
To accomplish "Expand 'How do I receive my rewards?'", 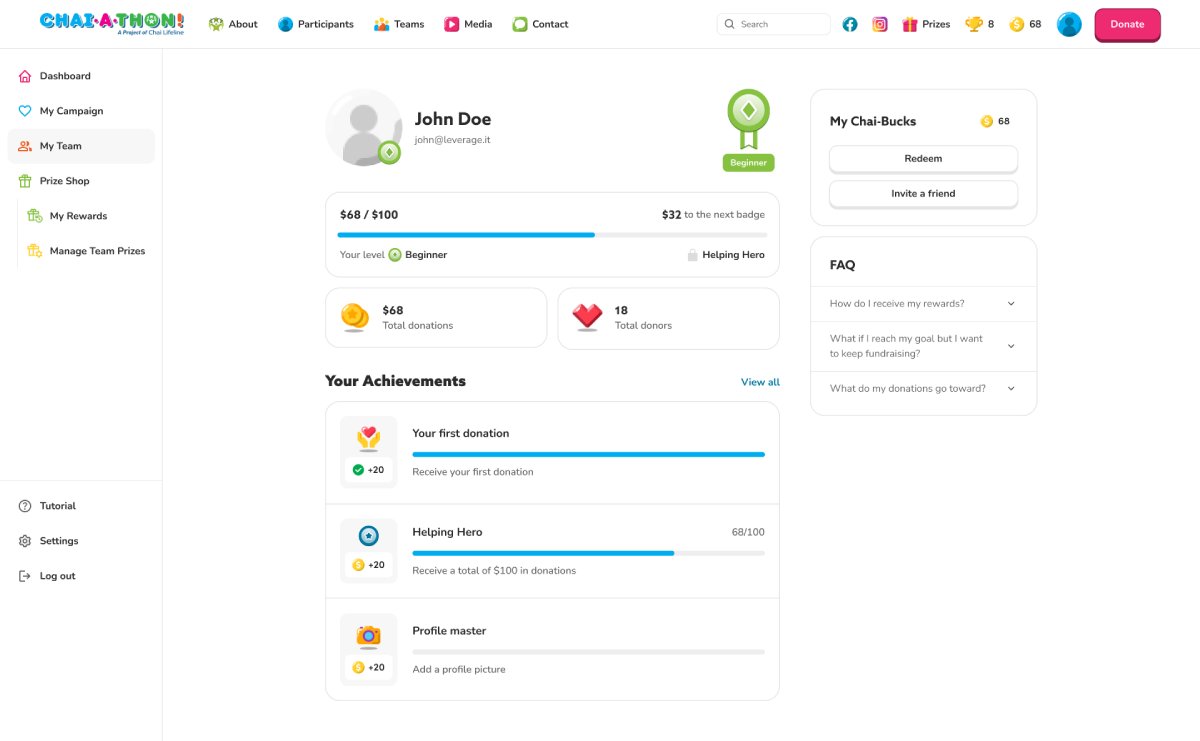I will click(923, 303).
